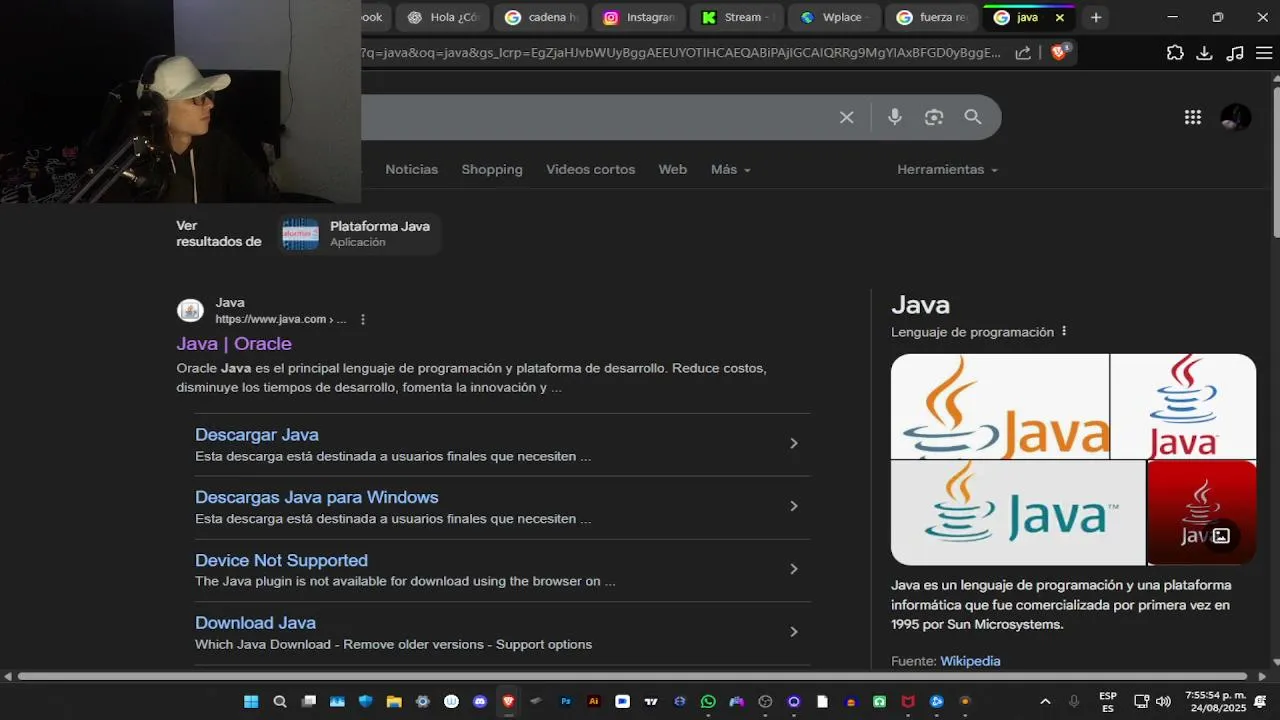This screenshot has width=1280, height=720.
Task: Open the Herramientas dropdown
Action: click(x=947, y=170)
